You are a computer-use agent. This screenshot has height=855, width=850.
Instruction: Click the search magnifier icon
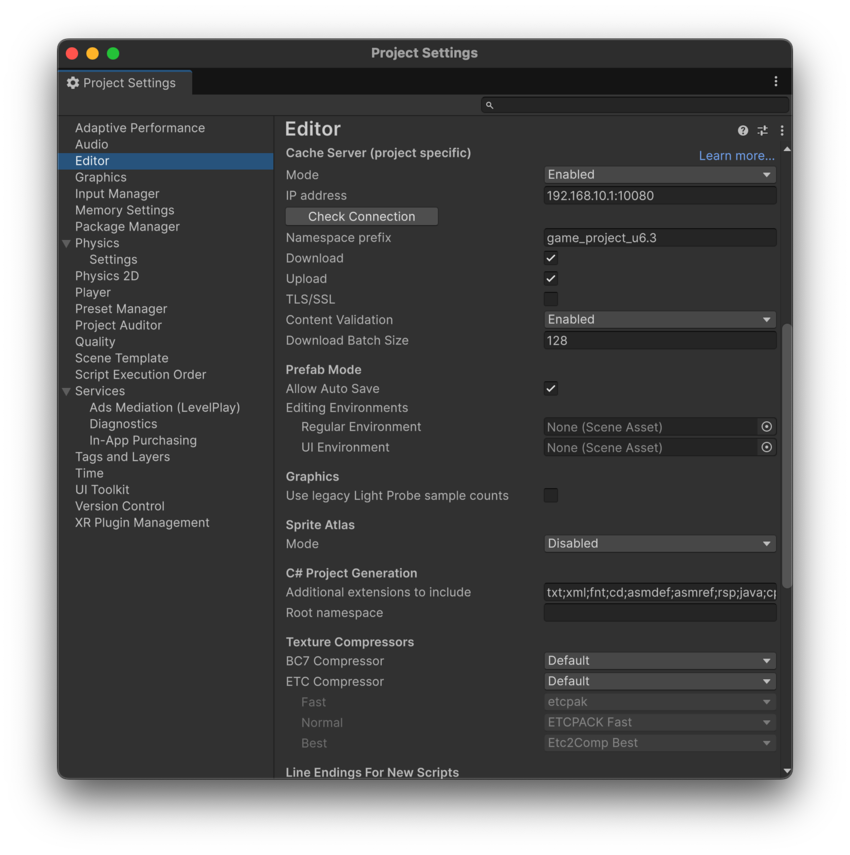489,105
